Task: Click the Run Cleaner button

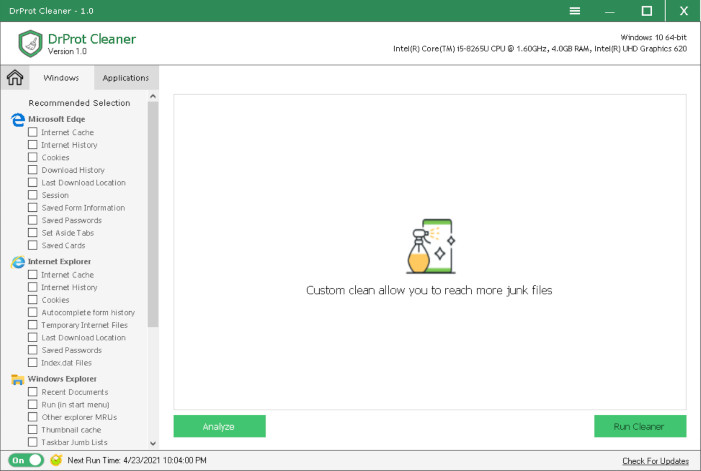Action: [x=640, y=426]
